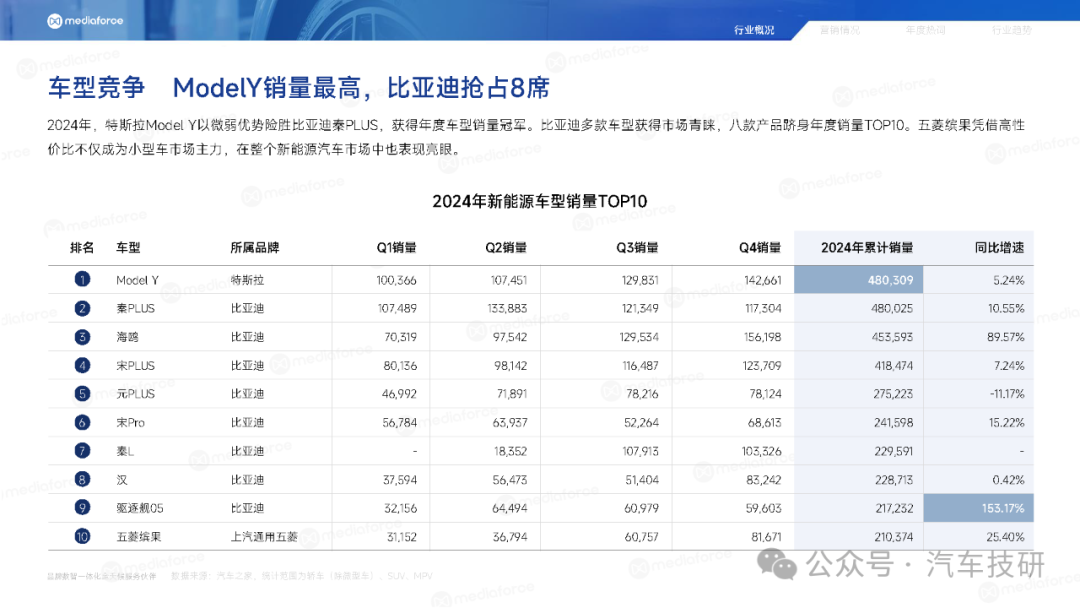Click the 车型 column header
Image resolution: width=1080 pixels, height=608 pixels.
click(x=128, y=248)
